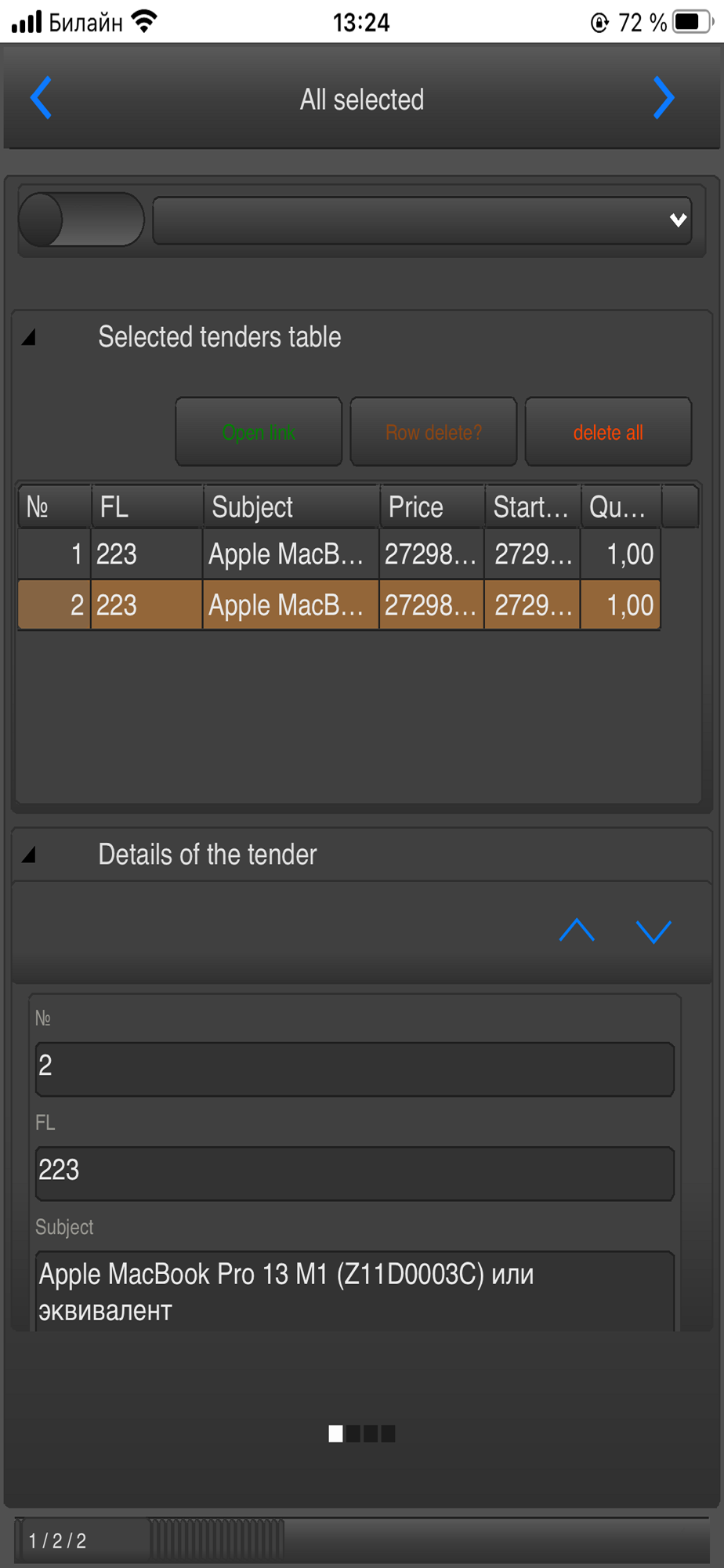The image size is (724, 1568).
Task: Tap the forward chevron in header
Action: pyautogui.click(x=663, y=98)
